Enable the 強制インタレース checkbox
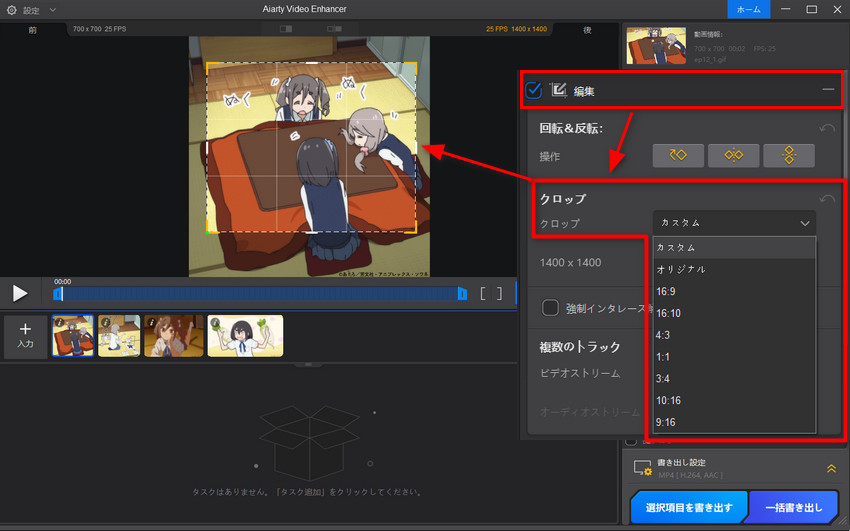The width and height of the screenshot is (850, 531). tap(550, 308)
